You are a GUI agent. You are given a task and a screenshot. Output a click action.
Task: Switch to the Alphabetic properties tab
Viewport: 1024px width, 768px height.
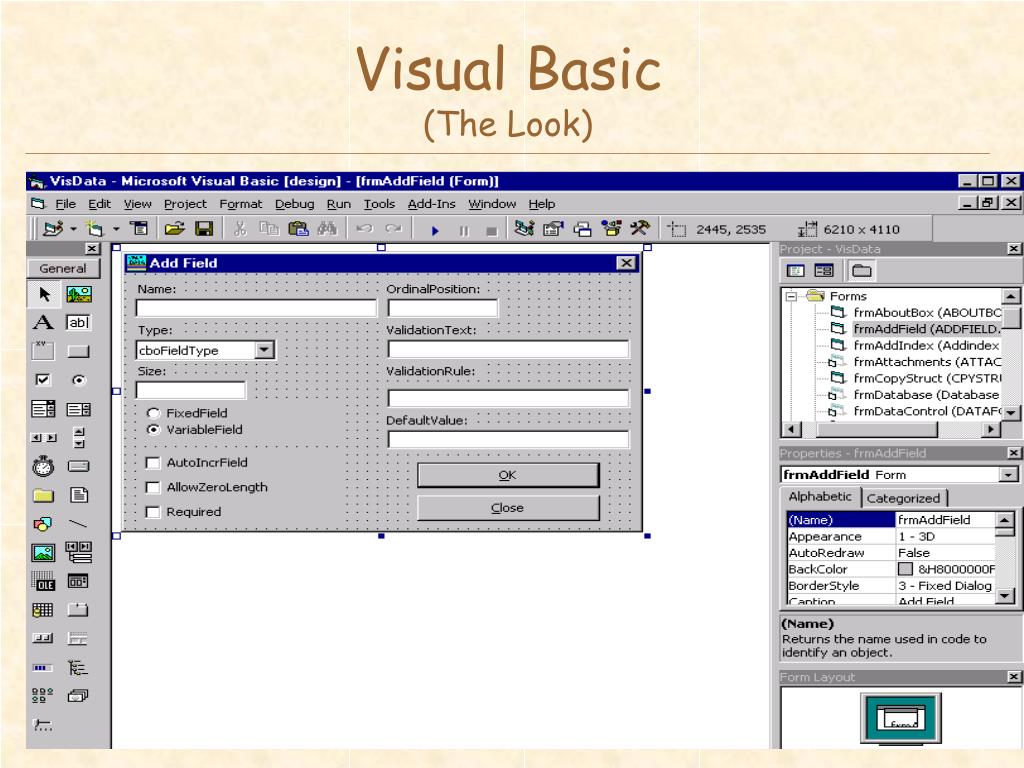click(x=820, y=496)
